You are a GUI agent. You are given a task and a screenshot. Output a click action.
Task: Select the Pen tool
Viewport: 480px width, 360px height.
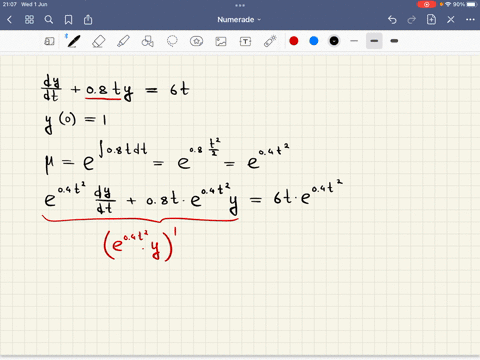coord(73,41)
